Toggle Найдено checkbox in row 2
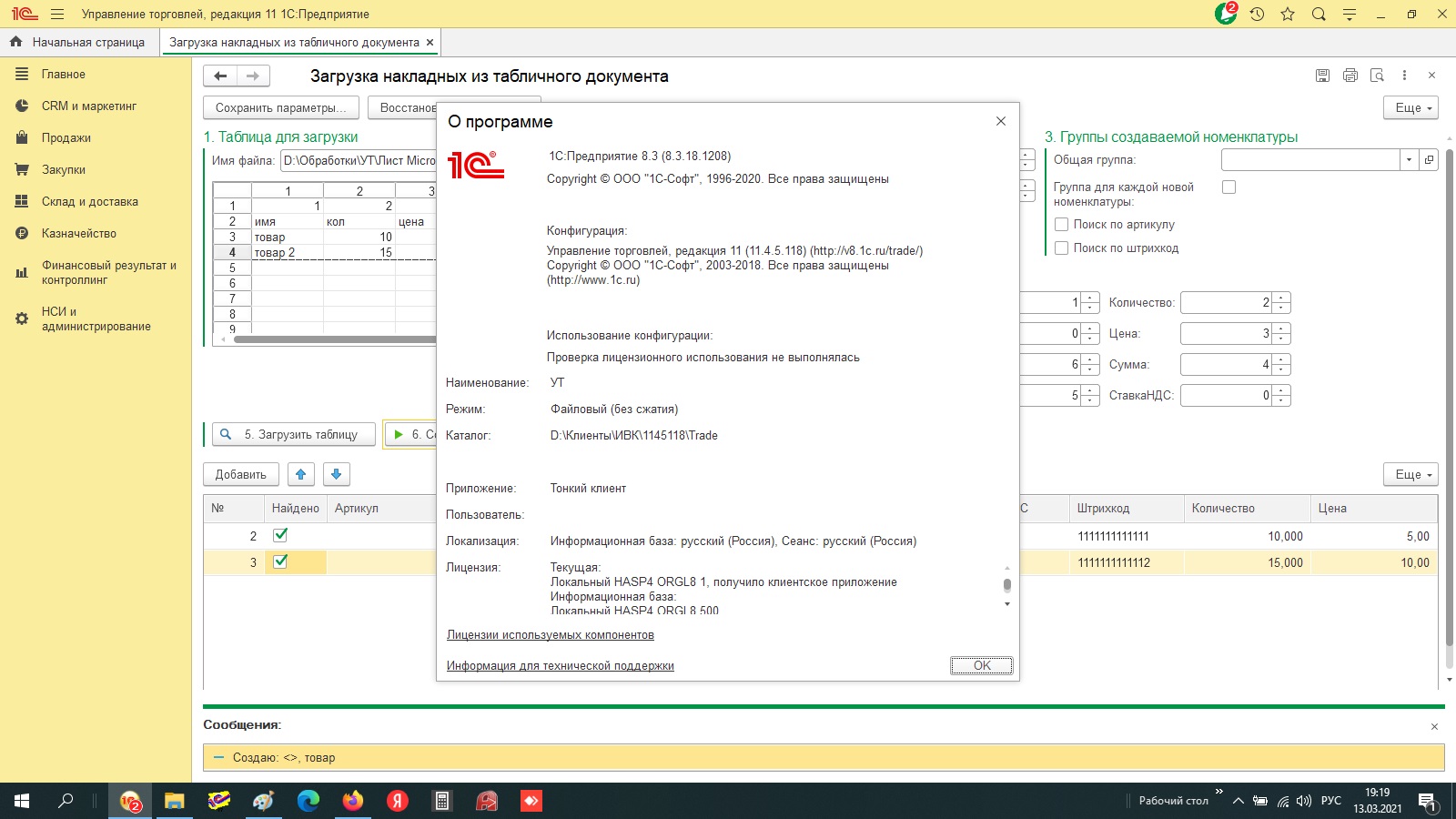This screenshot has height=819, width=1456. (x=280, y=535)
